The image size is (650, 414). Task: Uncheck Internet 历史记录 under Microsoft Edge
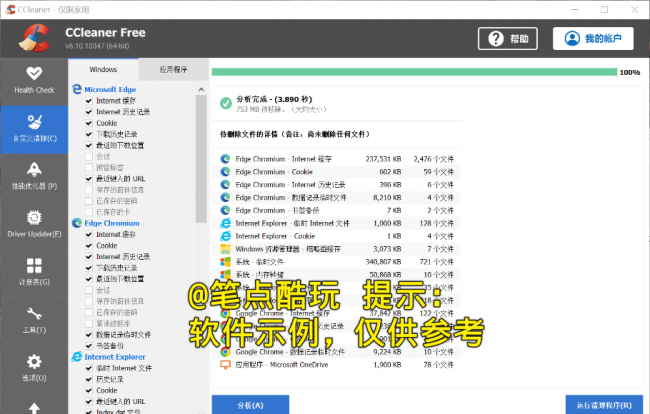click(89, 112)
